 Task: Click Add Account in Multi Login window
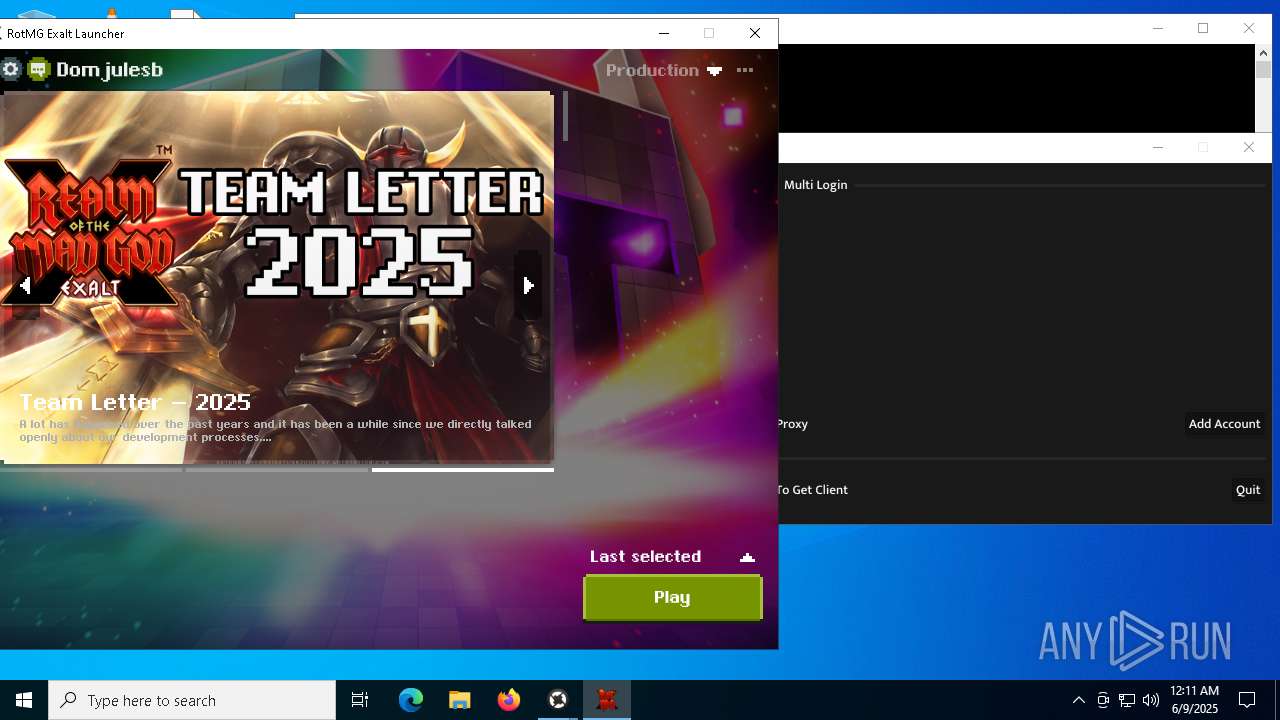[x=1224, y=424]
